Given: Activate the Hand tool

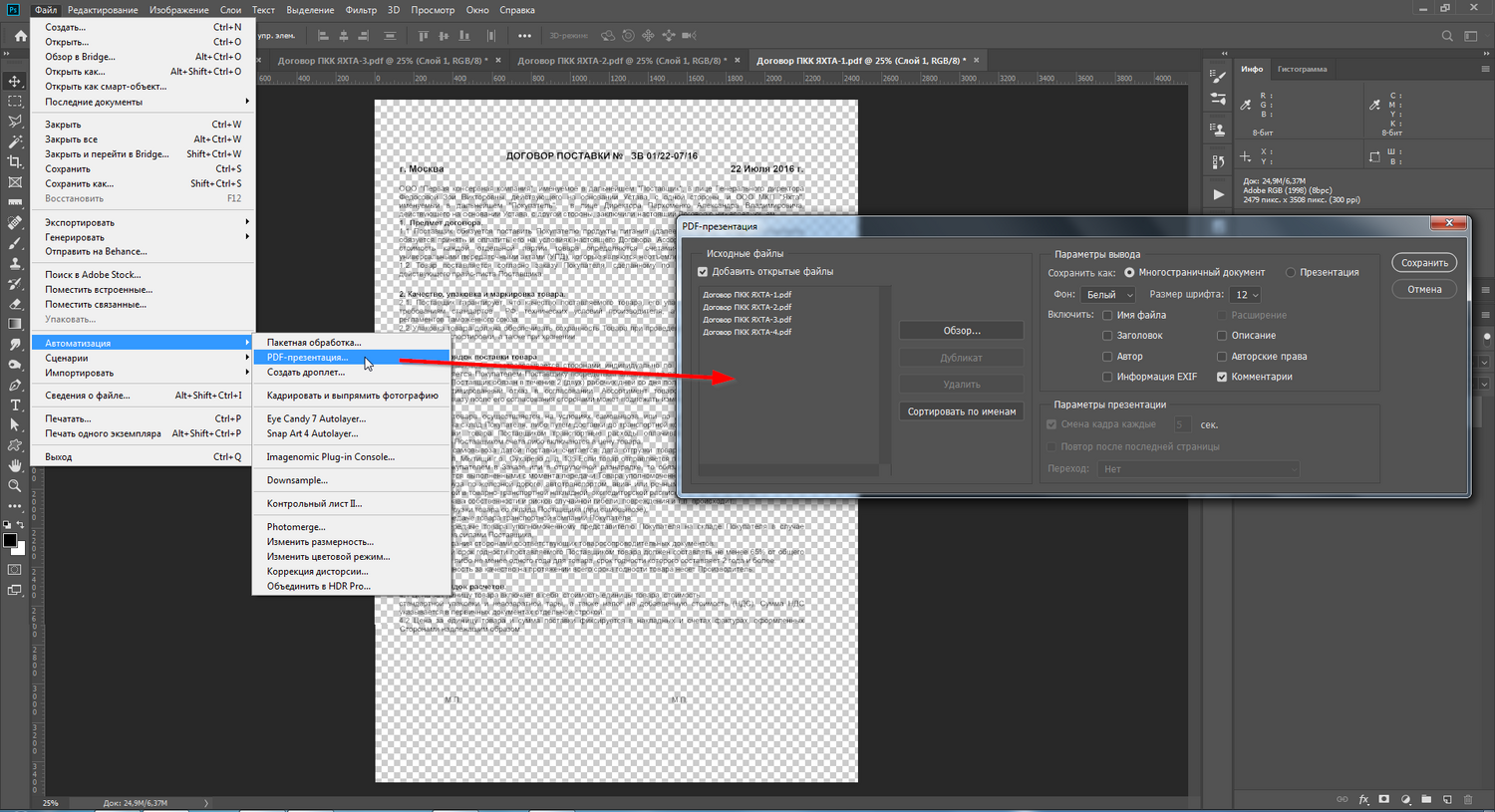Looking at the screenshot, I should [x=15, y=465].
